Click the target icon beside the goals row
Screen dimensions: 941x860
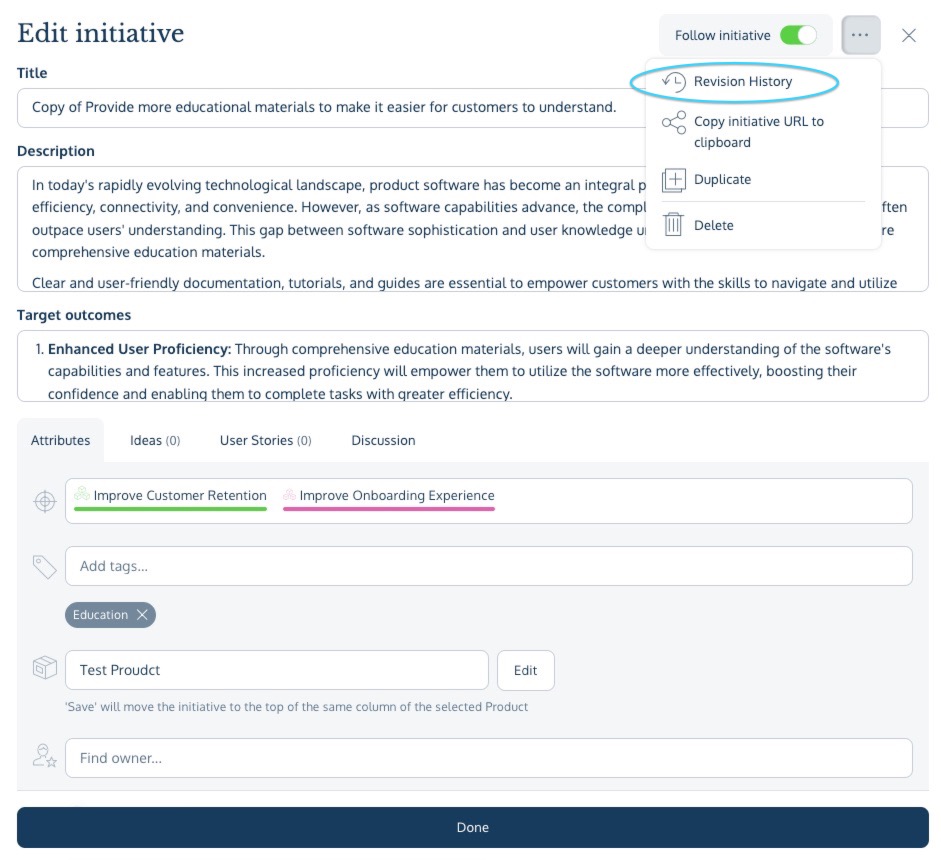click(42, 500)
